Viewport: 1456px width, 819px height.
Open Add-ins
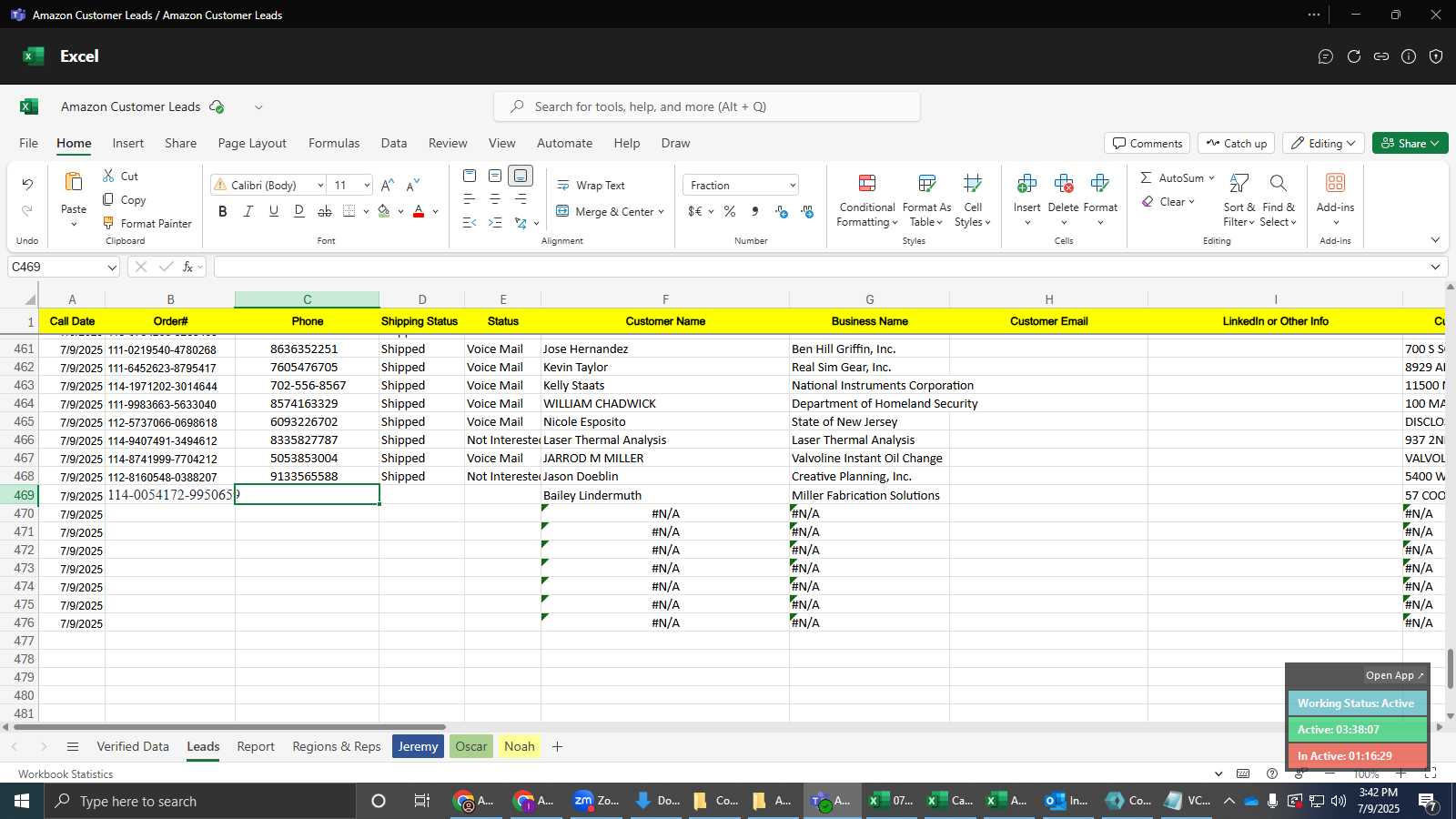click(1335, 198)
